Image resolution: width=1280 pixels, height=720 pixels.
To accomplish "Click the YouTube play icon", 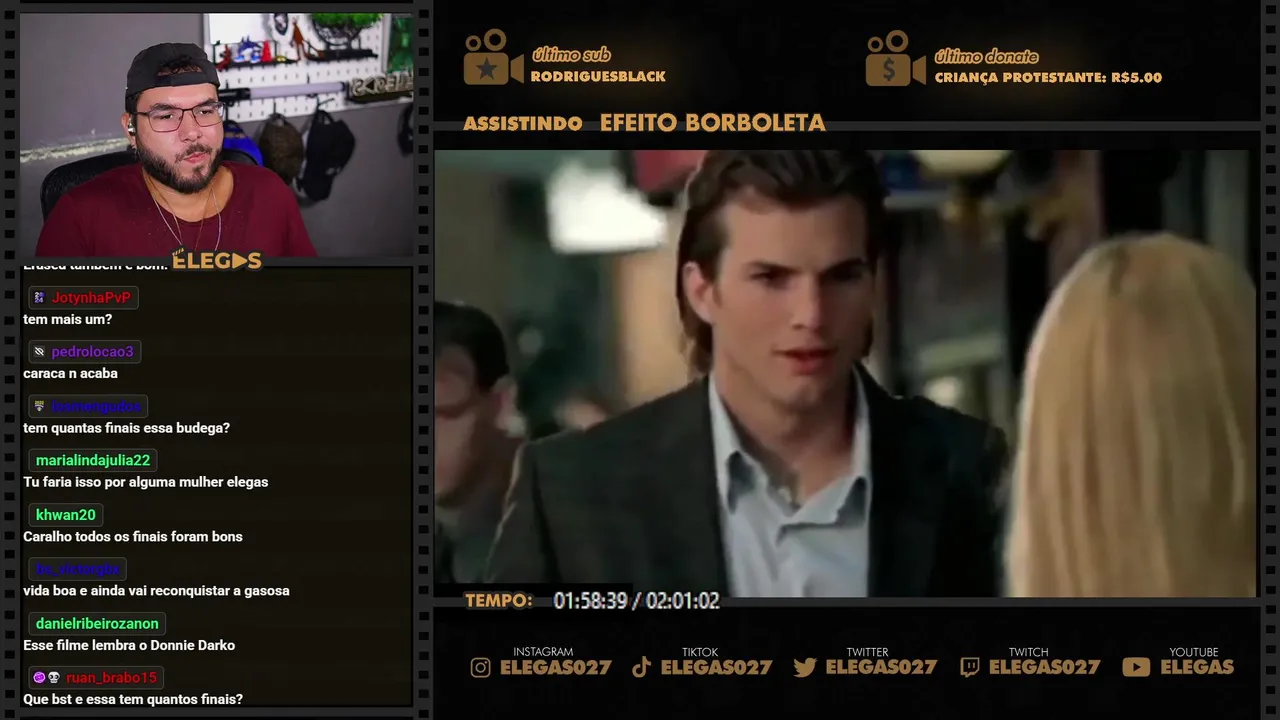I will point(1136,667).
